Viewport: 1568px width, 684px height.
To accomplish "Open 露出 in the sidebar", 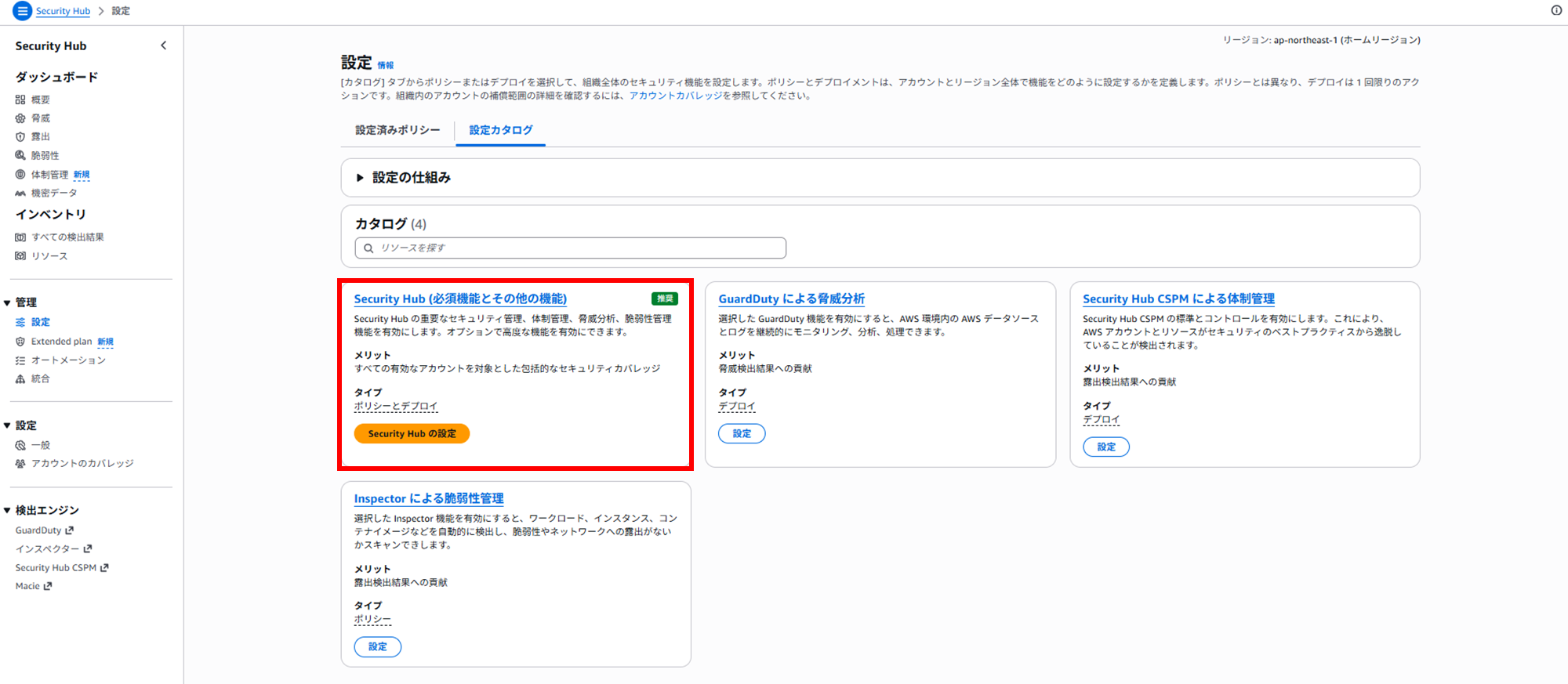I will [41, 137].
